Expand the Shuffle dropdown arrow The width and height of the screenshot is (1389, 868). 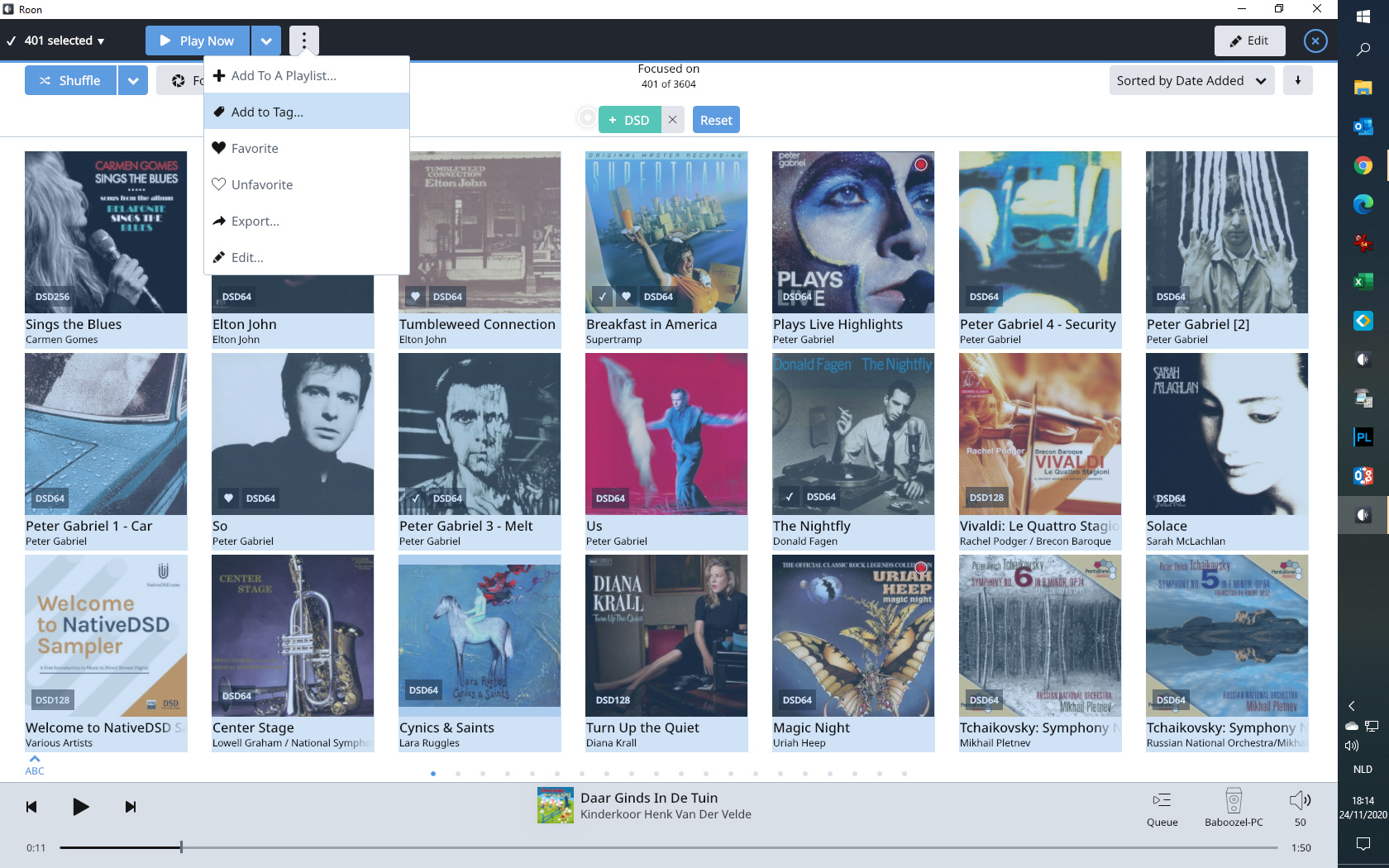132,80
